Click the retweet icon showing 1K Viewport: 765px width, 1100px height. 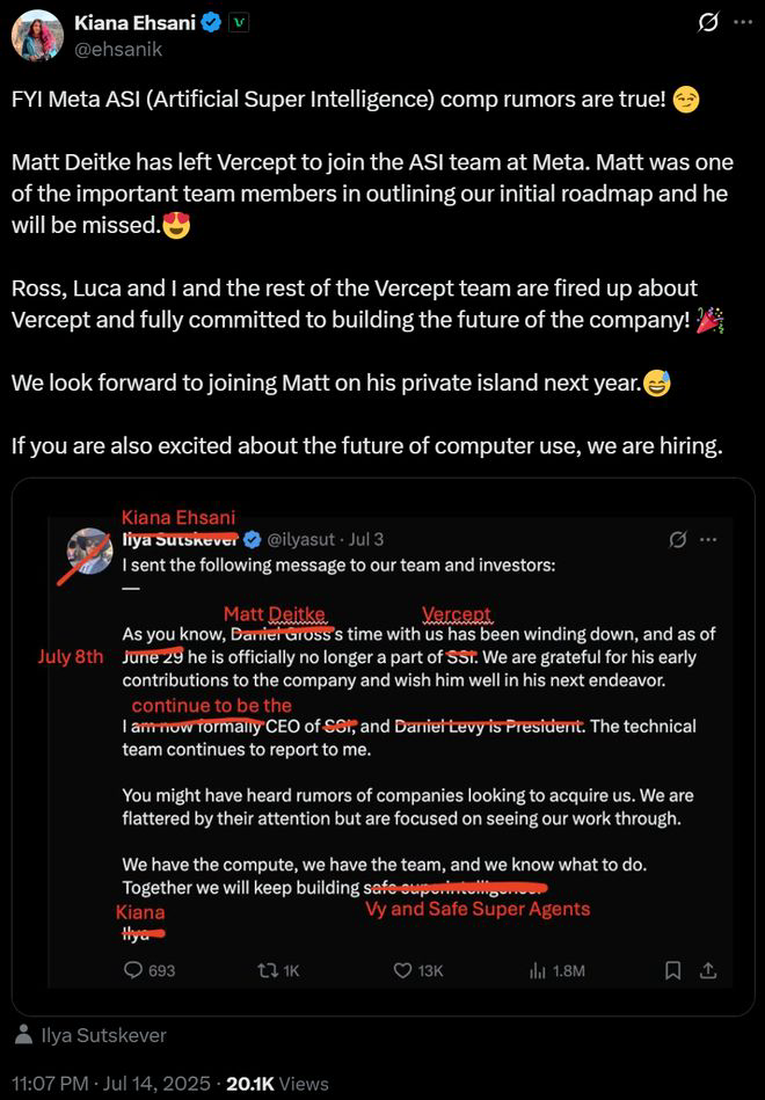pos(266,970)
